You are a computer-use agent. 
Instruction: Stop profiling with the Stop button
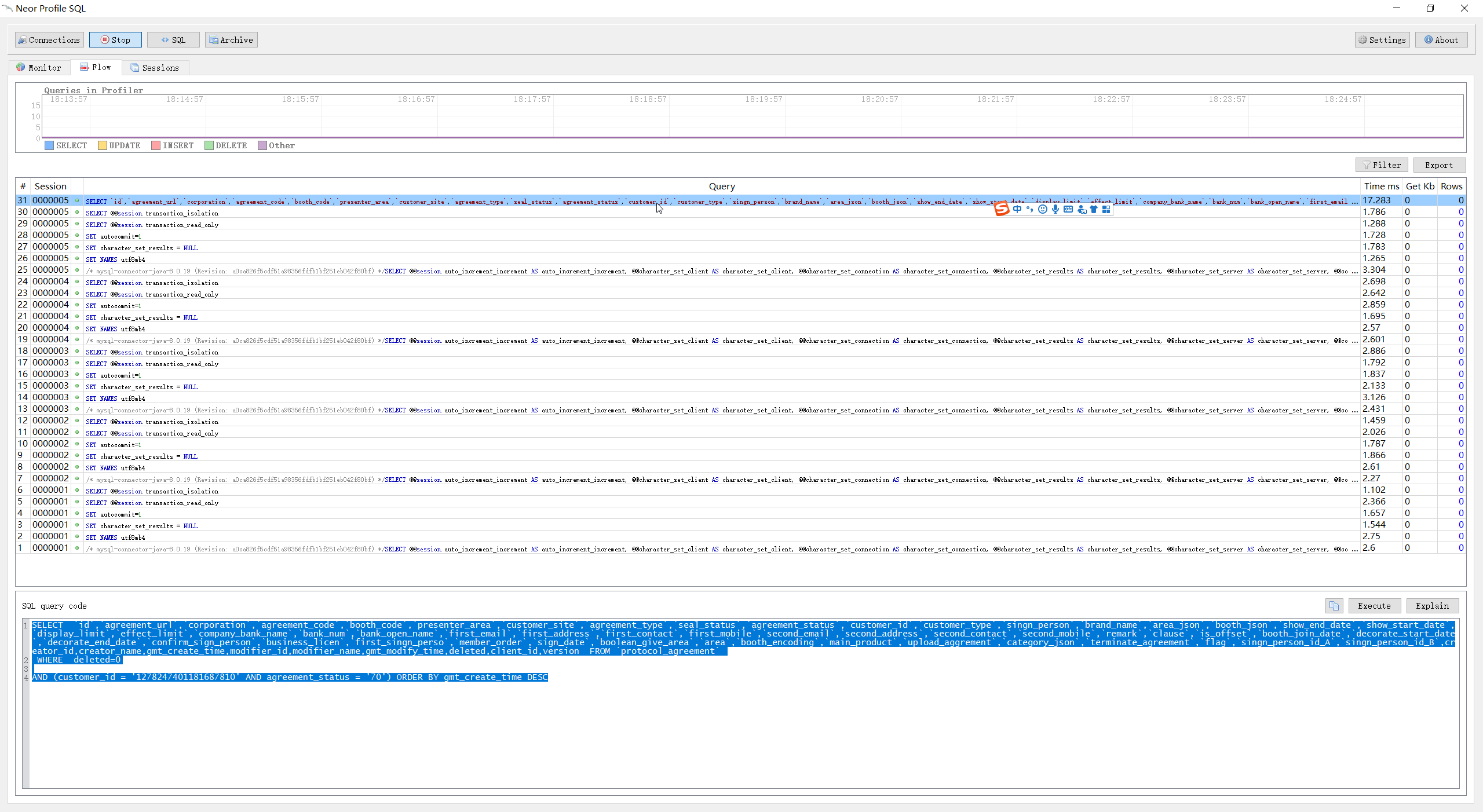[x=115, y=40]
